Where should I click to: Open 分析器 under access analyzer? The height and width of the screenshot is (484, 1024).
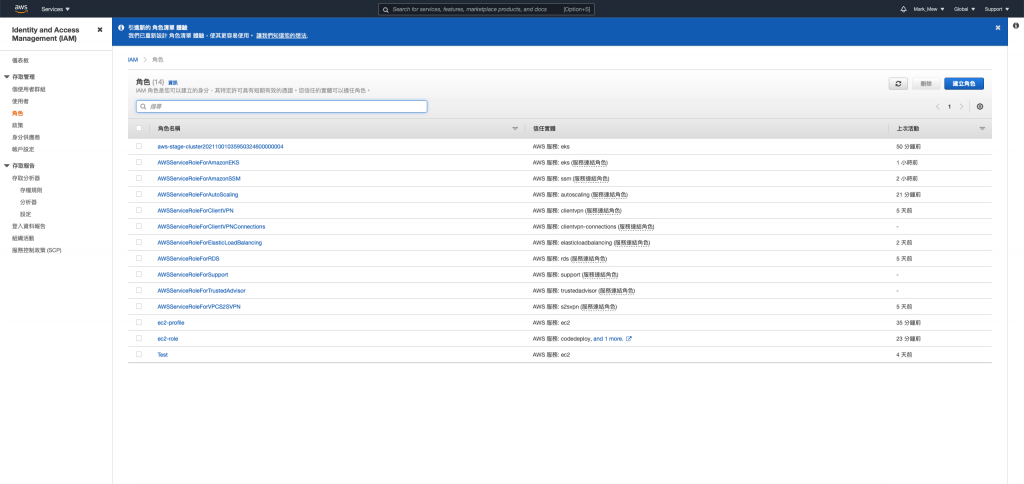click(x=28, y=202)
